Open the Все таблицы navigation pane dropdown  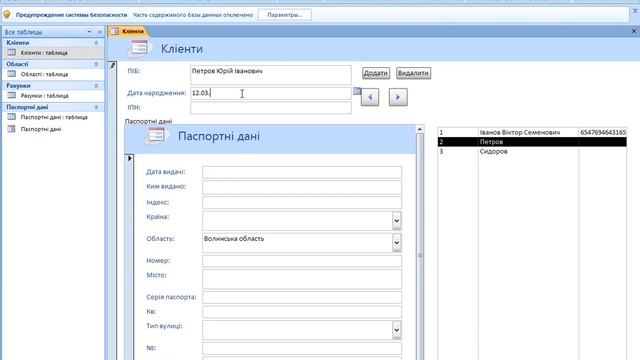[x=89, y=32]
